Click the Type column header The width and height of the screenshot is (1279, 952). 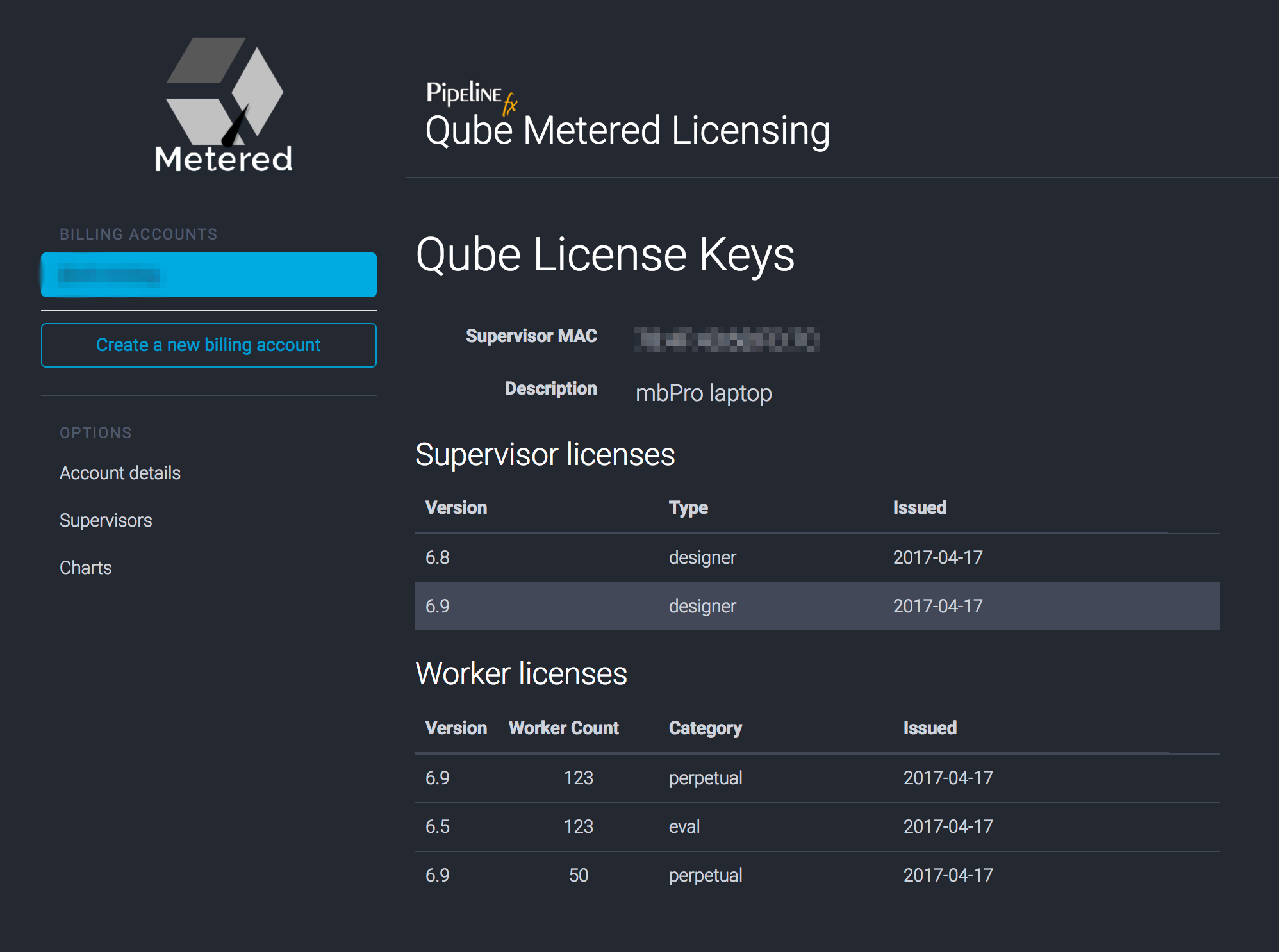pyautogui.click(x=688, y=507)
